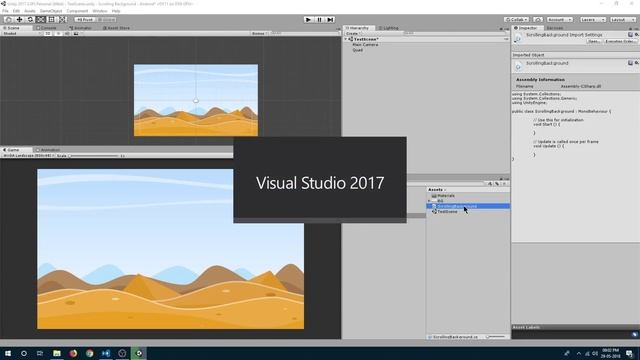The height and width of the screenshot is (360, 640).
Task: Open help icon for ScrollingBackground Import Settings
Action: pyautogui.click(x=630, y=35)
